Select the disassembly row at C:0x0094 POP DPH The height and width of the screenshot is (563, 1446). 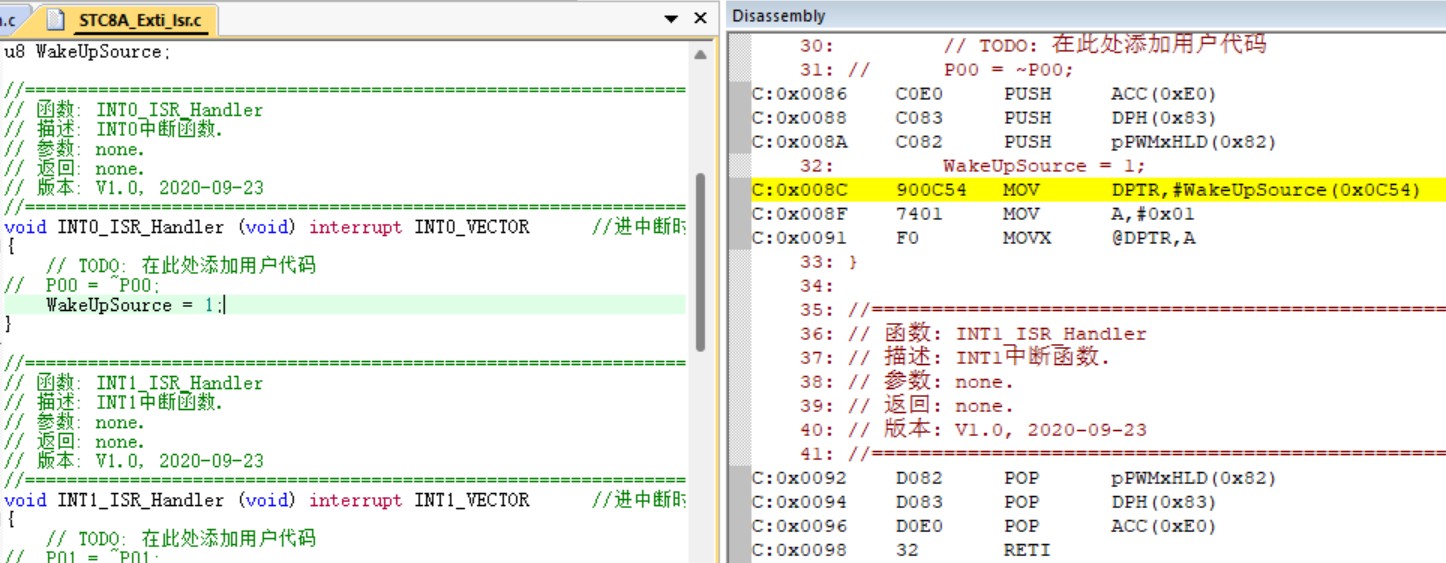984,502
